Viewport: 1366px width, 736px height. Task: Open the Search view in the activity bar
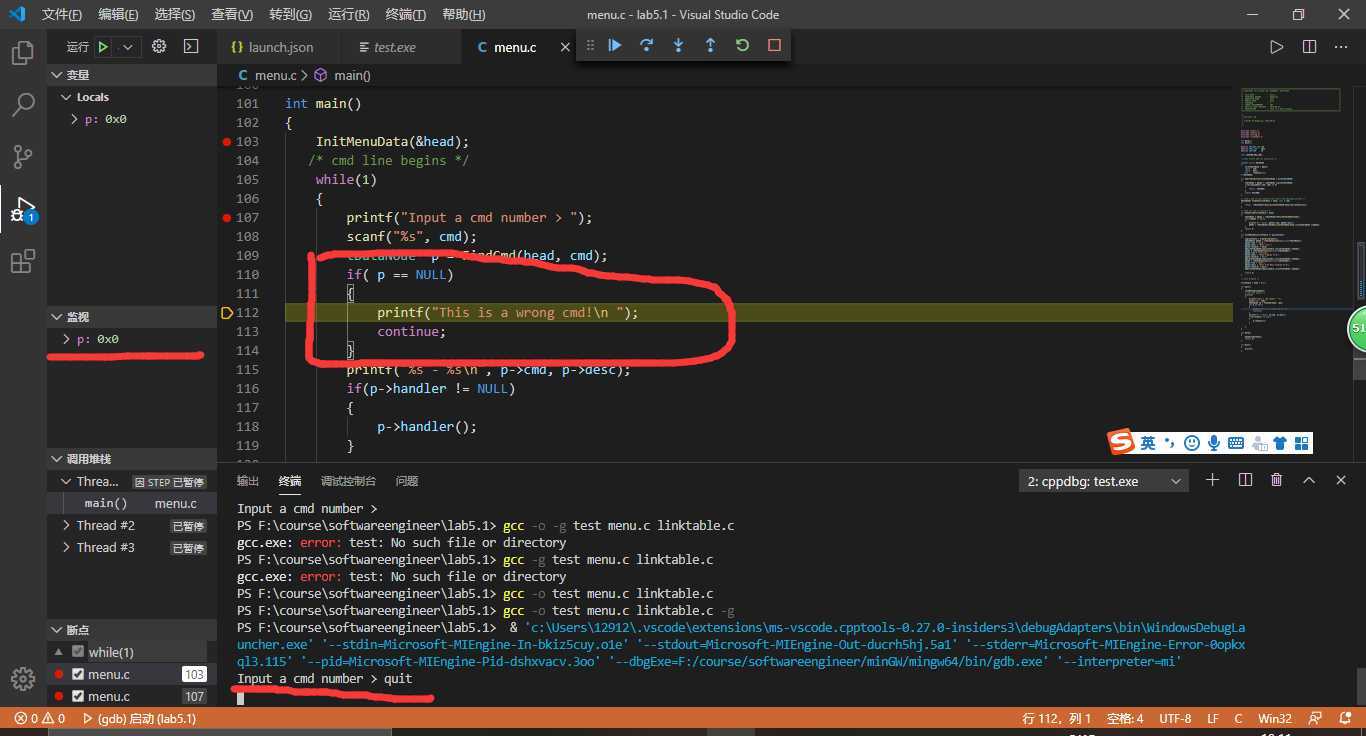(22, 105)
